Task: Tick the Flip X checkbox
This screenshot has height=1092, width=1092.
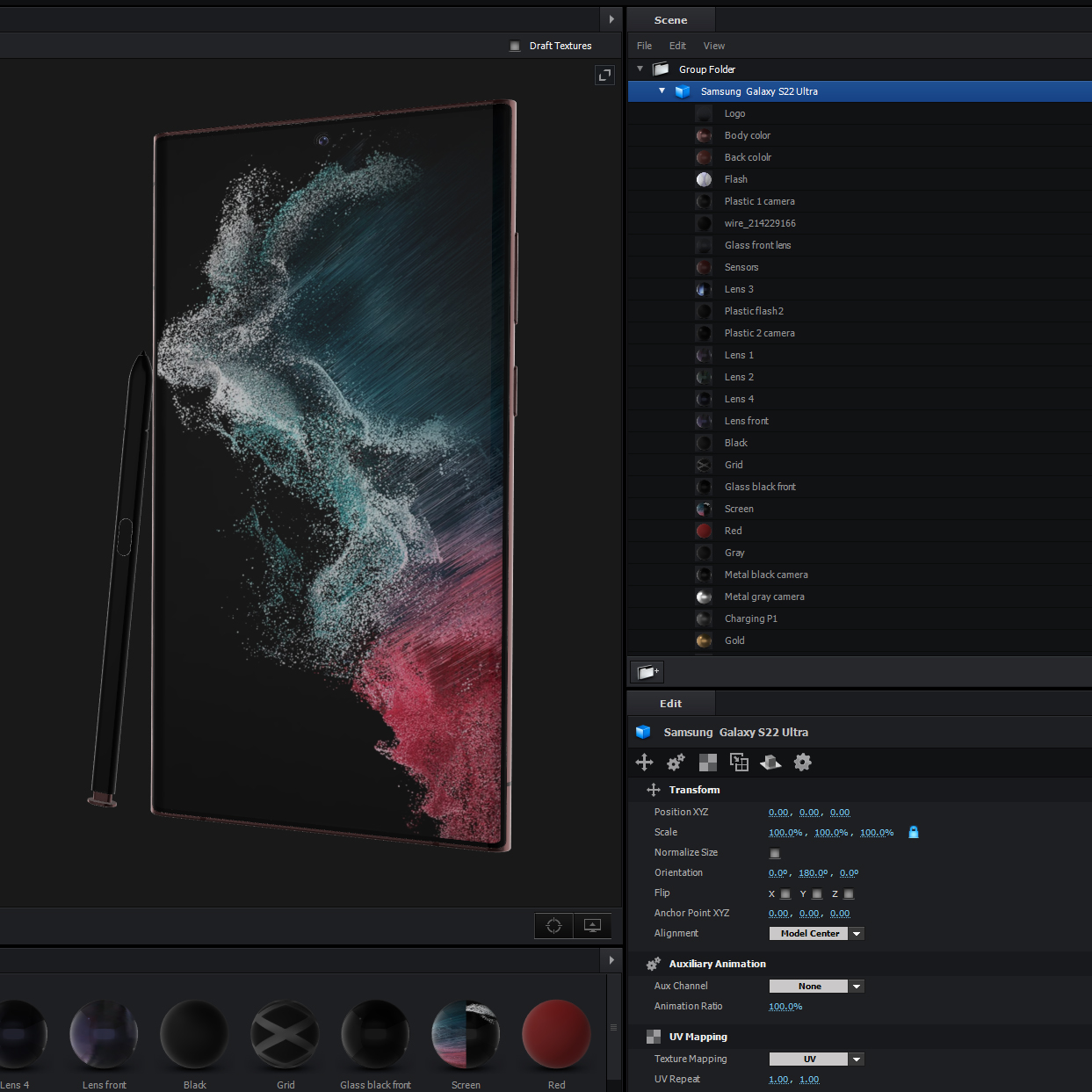Action: [x=785, y=894]
